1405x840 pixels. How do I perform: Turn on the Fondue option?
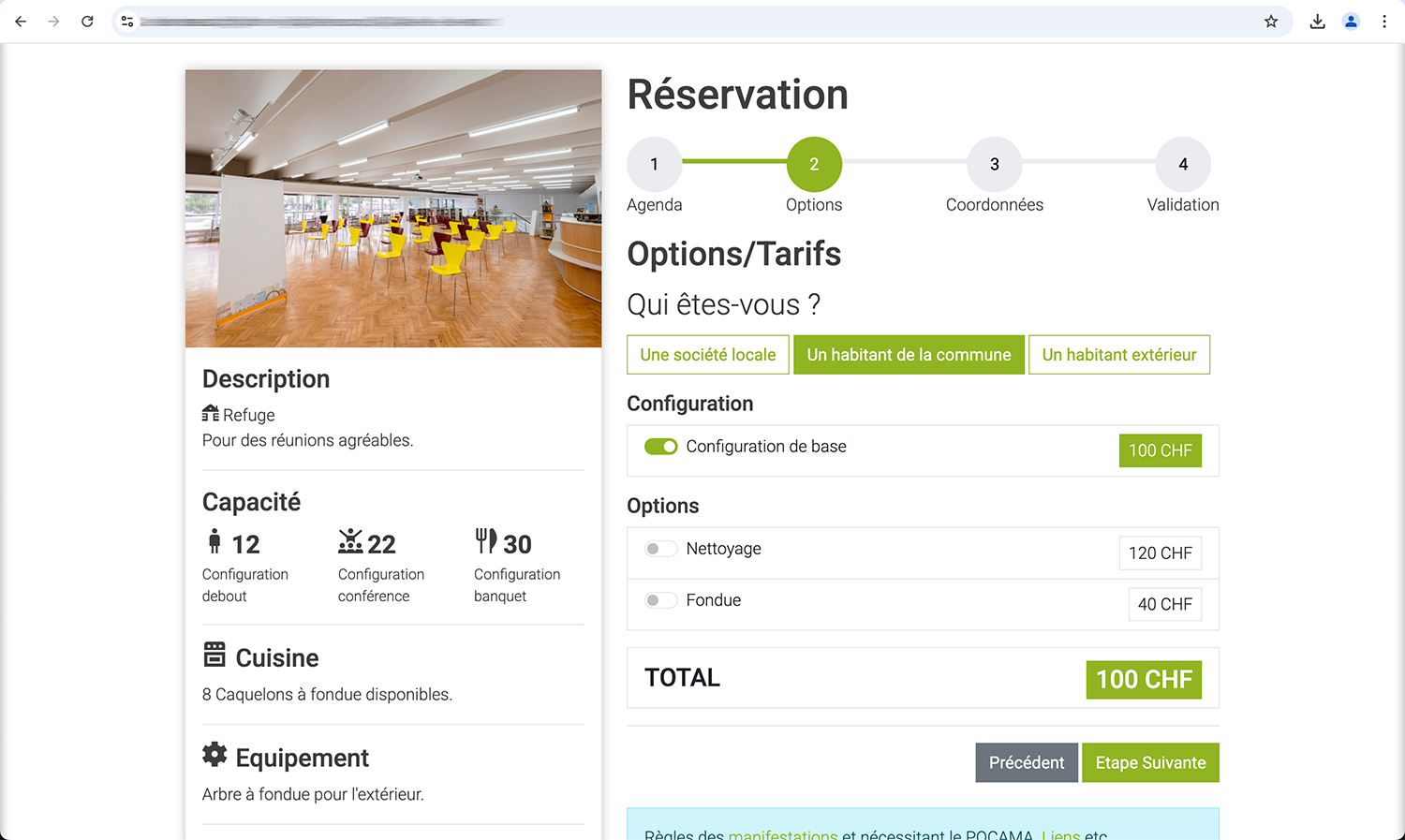[660, 600]
